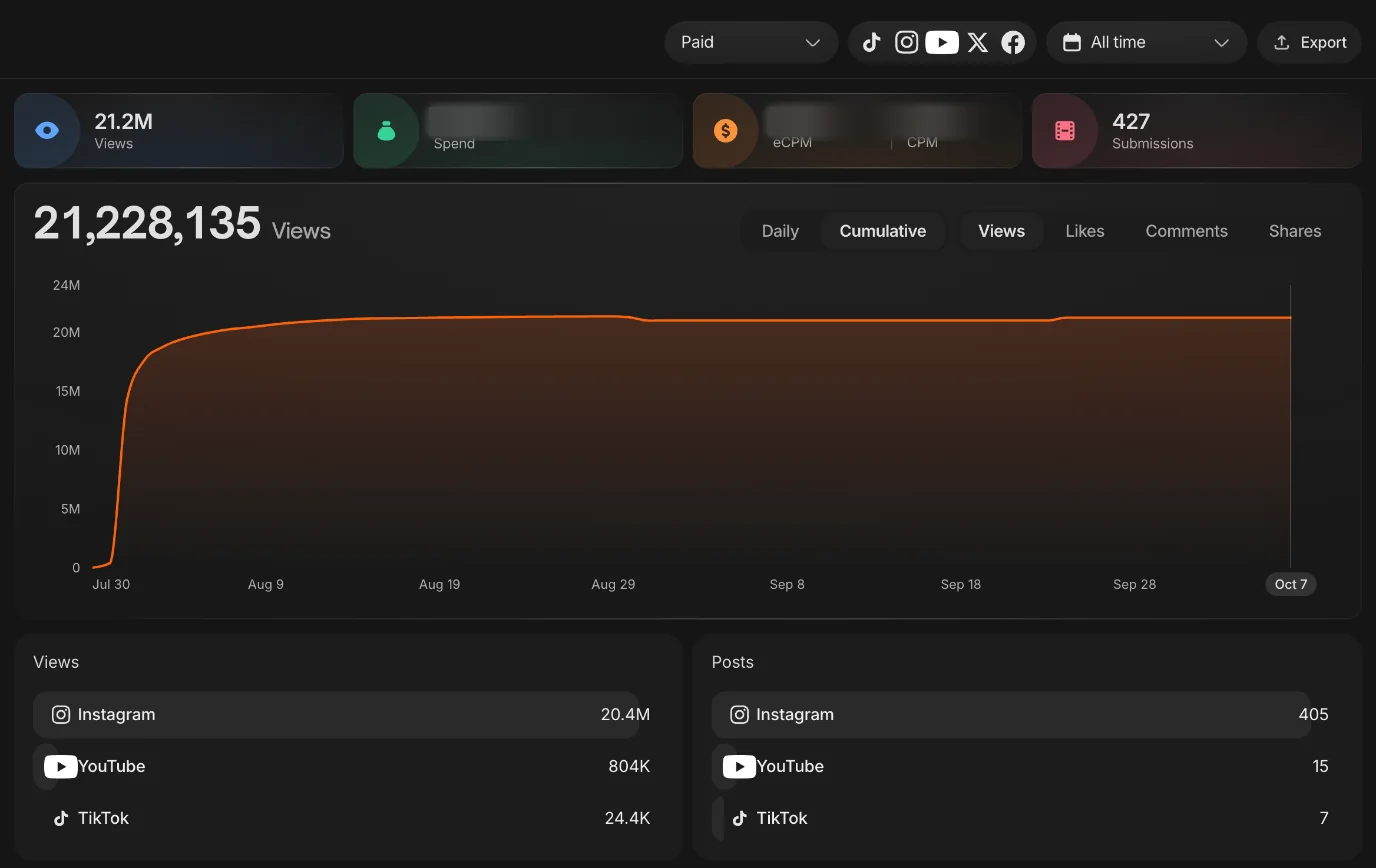This screenshot has width=1376, height=868.
Task: Toggle the X platform filter icon
Action: coord(978,42)
